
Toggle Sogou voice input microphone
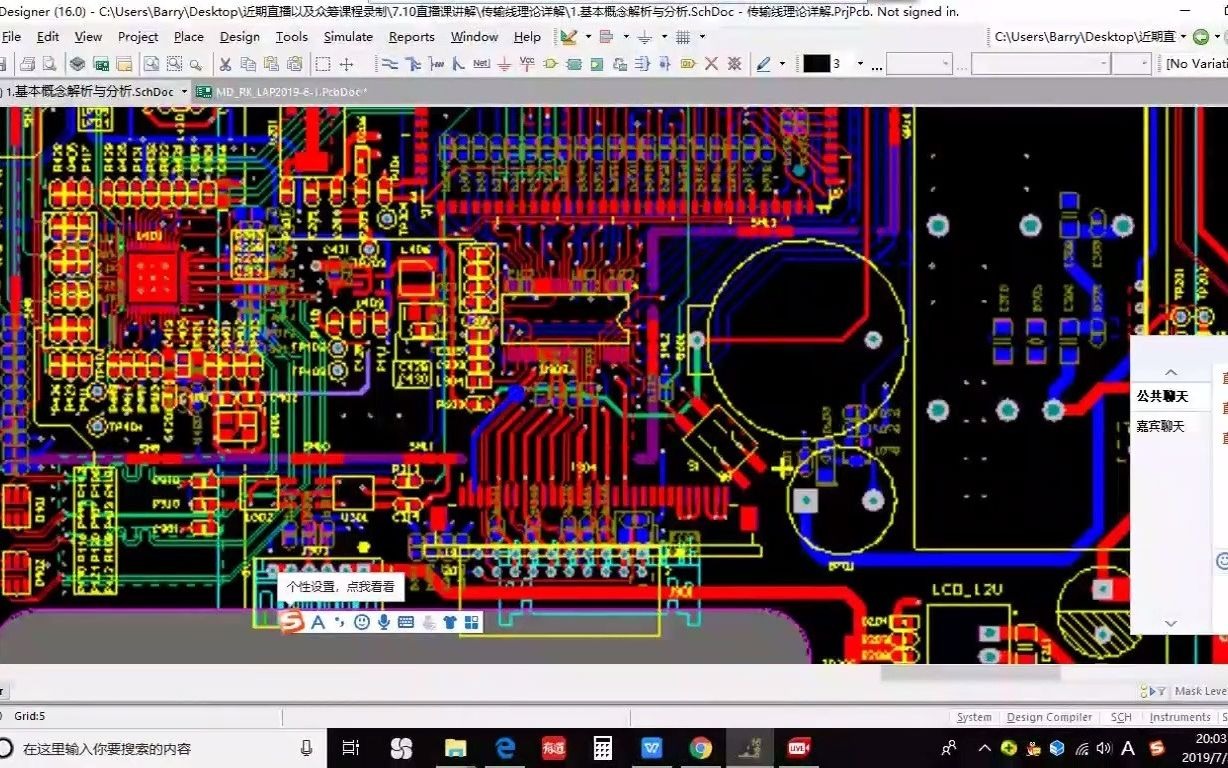(x=384, y=622)
